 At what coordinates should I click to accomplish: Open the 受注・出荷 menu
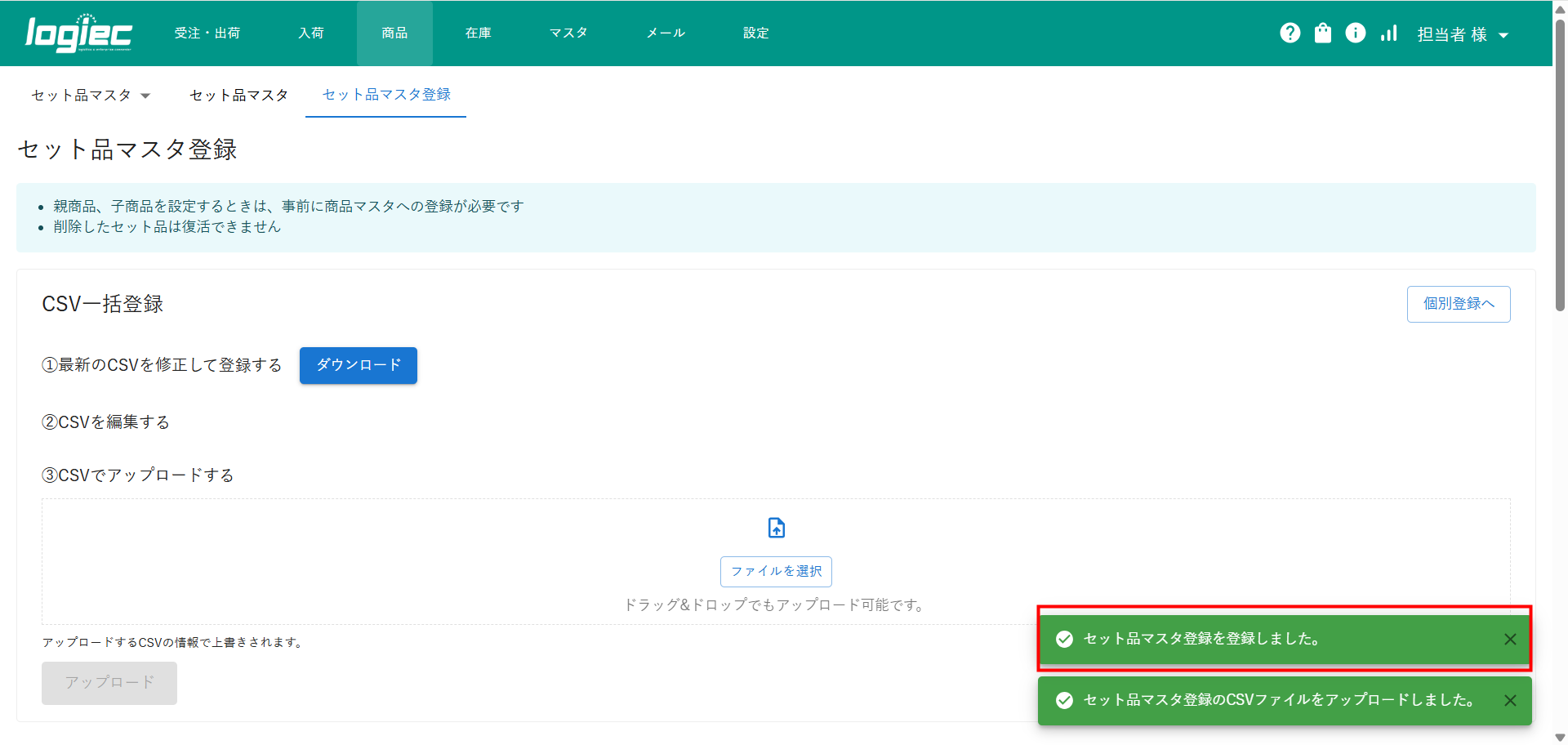(207, 33)
